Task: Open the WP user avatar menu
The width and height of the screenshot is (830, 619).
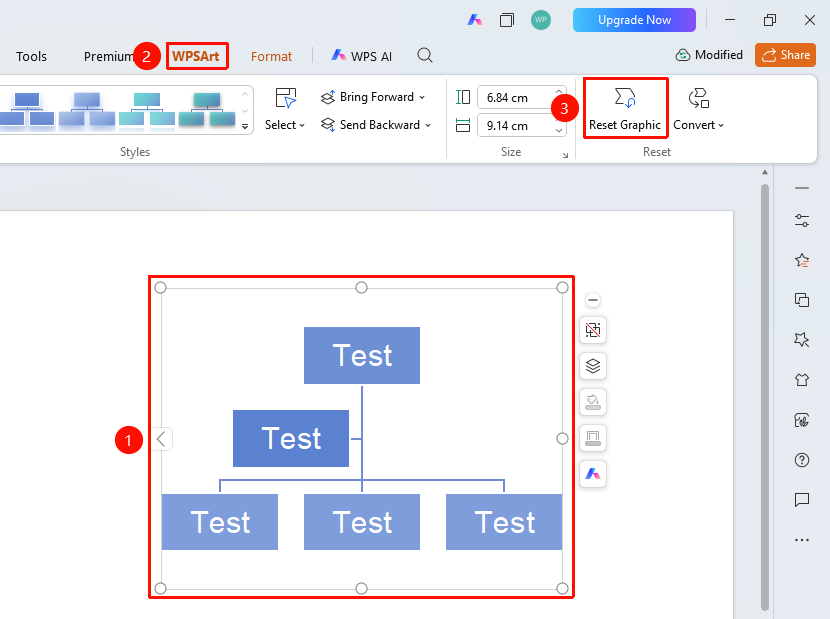Action: point(540,20)
